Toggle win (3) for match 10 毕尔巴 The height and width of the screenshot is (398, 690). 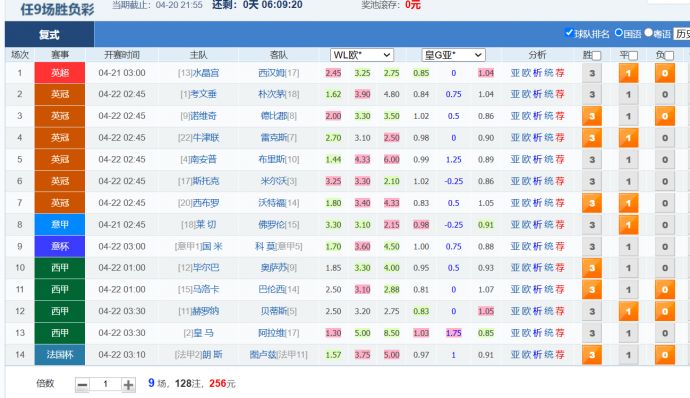592,268
